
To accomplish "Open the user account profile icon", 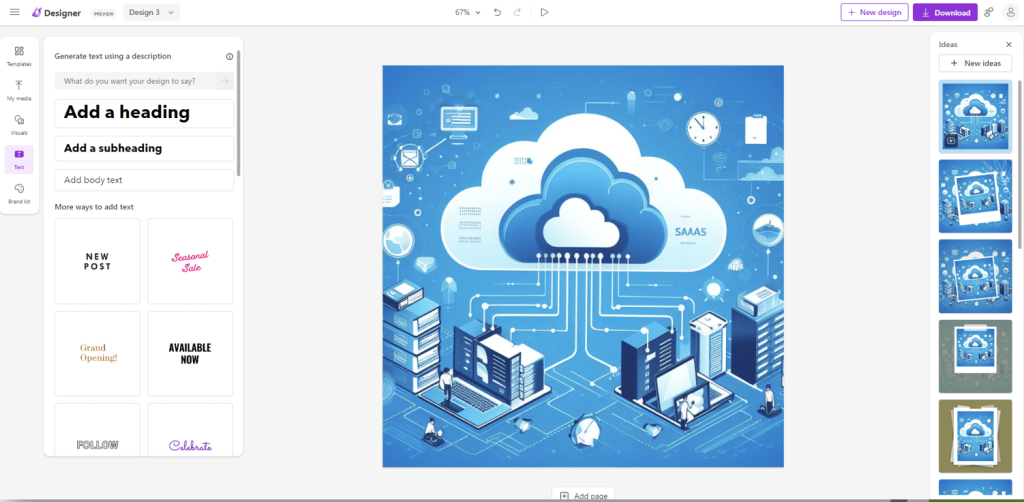I will point(1010,12).
